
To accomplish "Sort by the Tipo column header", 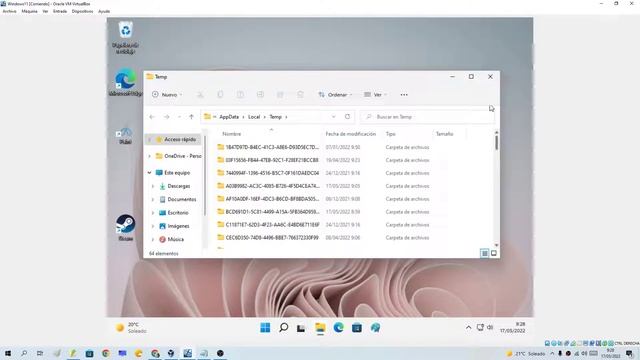I will point(391,134).
